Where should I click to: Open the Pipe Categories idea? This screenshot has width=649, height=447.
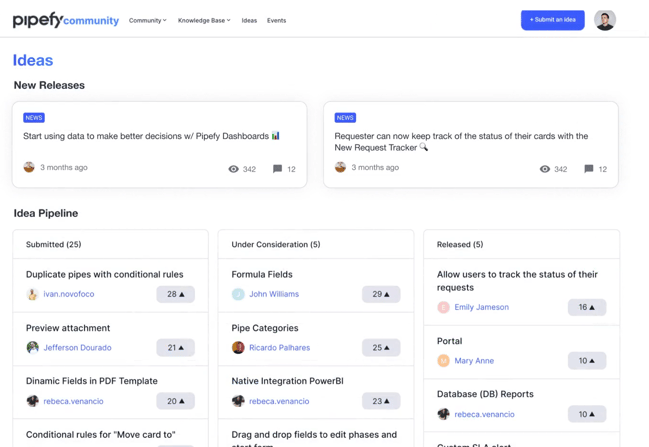pos(265,328)
